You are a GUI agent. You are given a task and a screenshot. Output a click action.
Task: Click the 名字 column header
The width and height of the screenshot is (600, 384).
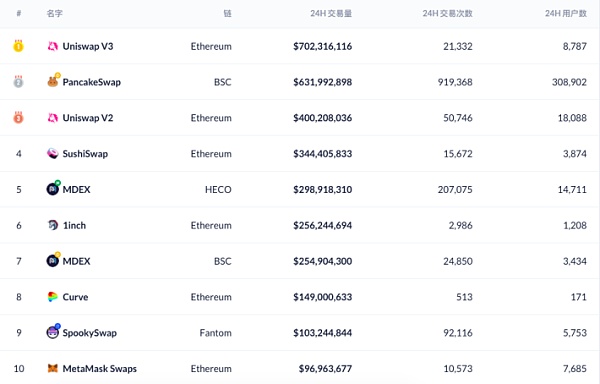[54, 13]
